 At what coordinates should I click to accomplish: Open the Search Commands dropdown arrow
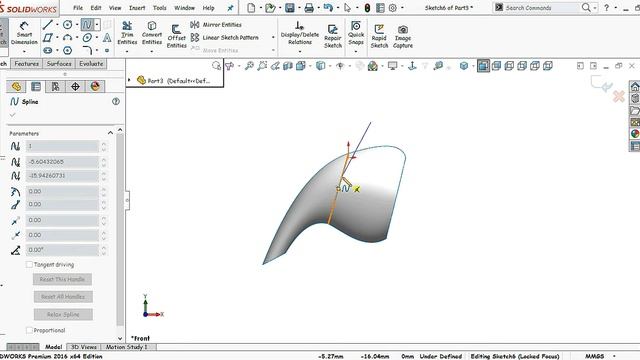(x=595, y=8)
